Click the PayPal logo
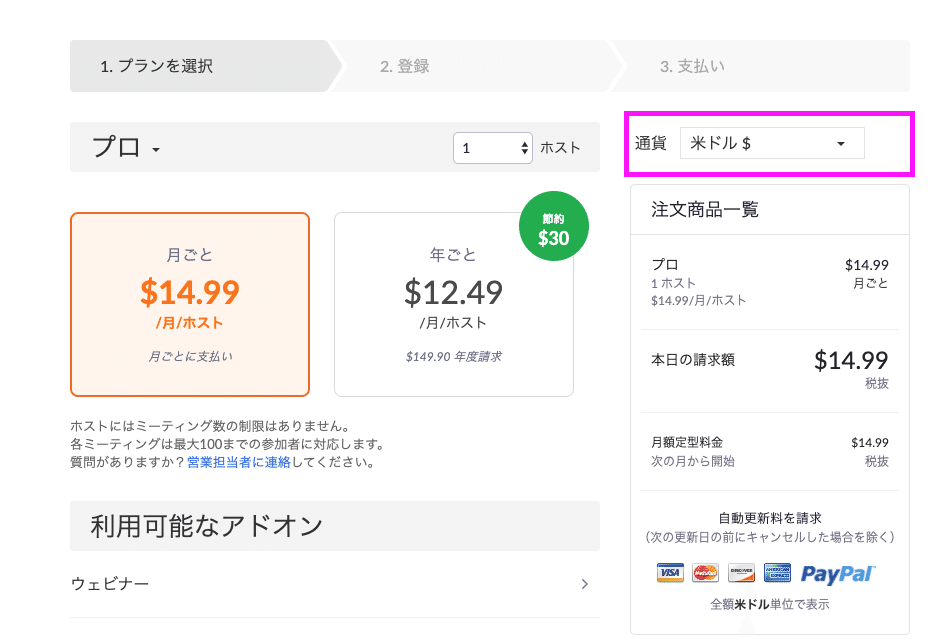This screenshot has width=950, height=641. (x=837, y=572)
